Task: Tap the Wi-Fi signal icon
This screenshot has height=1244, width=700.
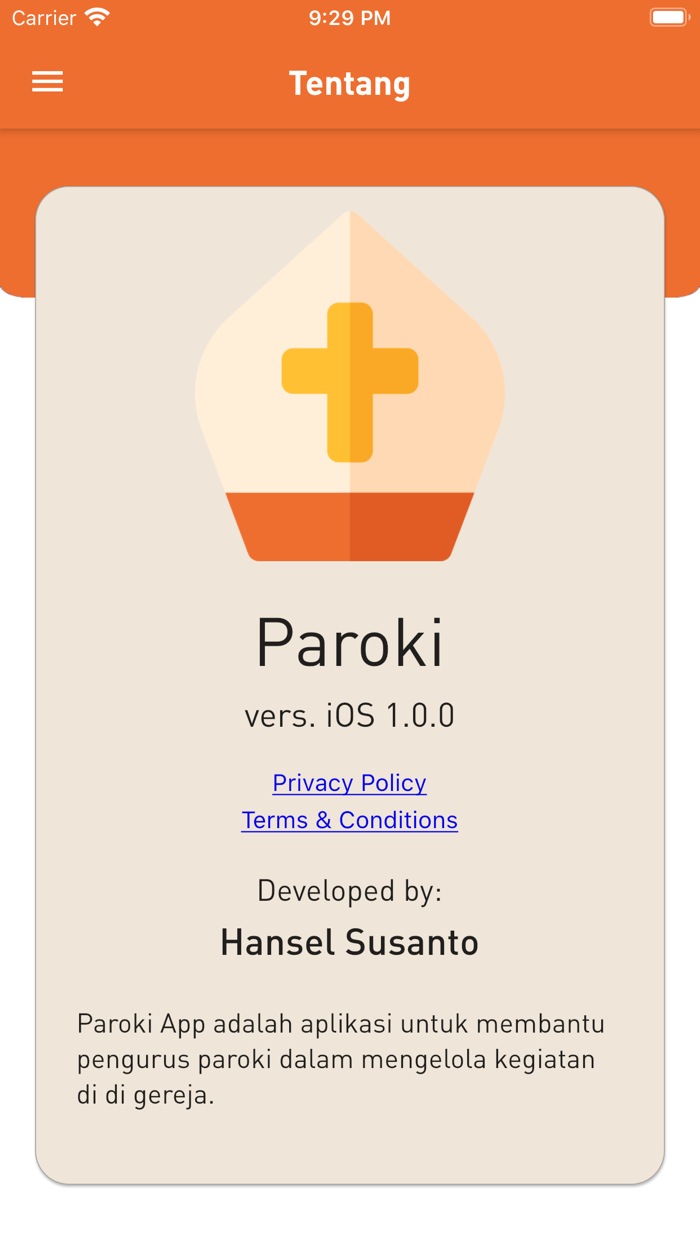Action: coord(96,16)
